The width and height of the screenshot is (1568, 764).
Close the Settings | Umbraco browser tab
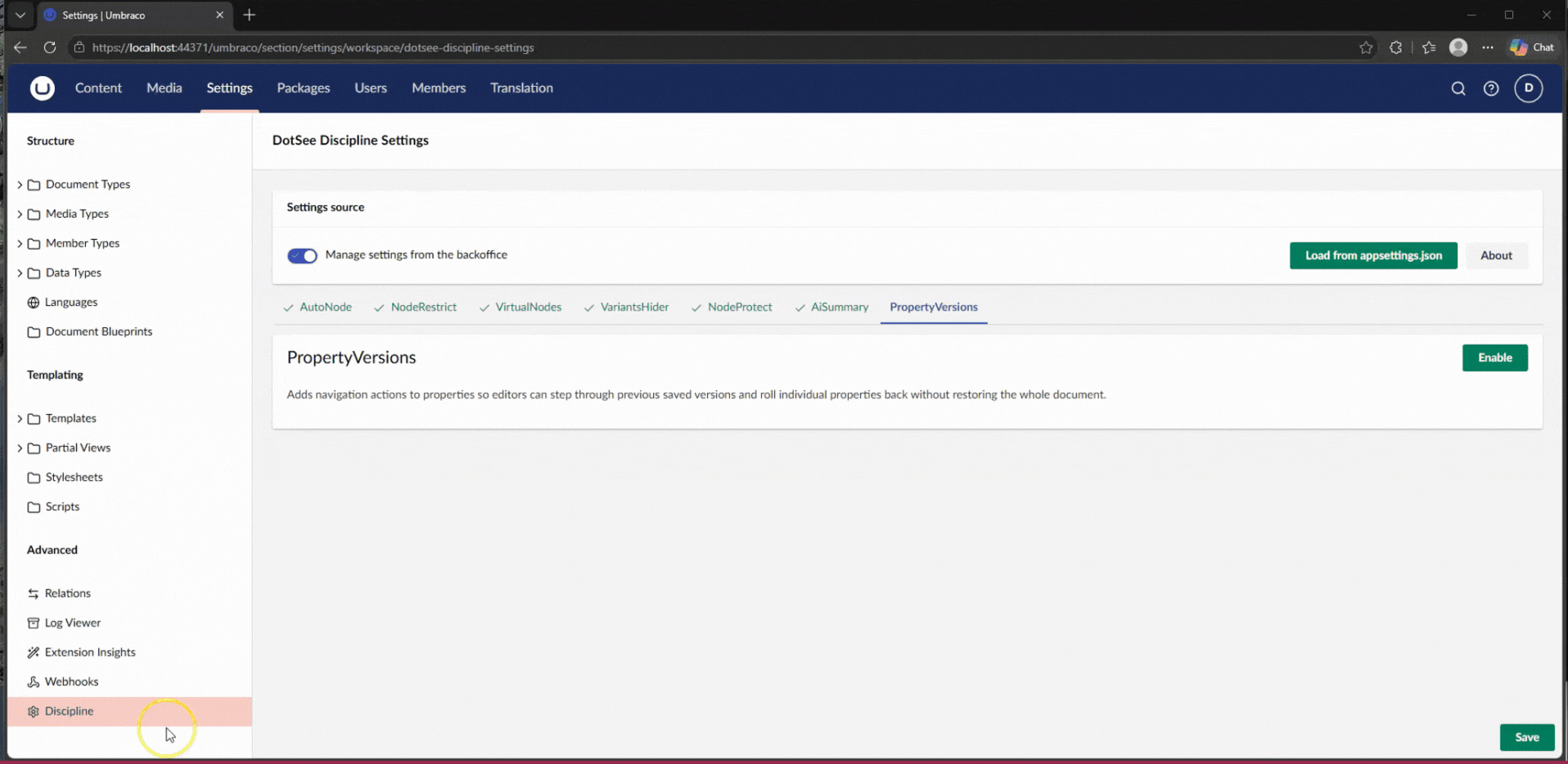(219, 15)
